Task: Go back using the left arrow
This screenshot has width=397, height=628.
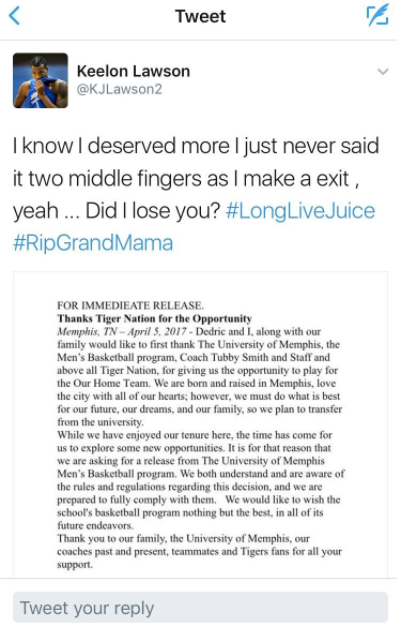Action: tap(14, 16)
